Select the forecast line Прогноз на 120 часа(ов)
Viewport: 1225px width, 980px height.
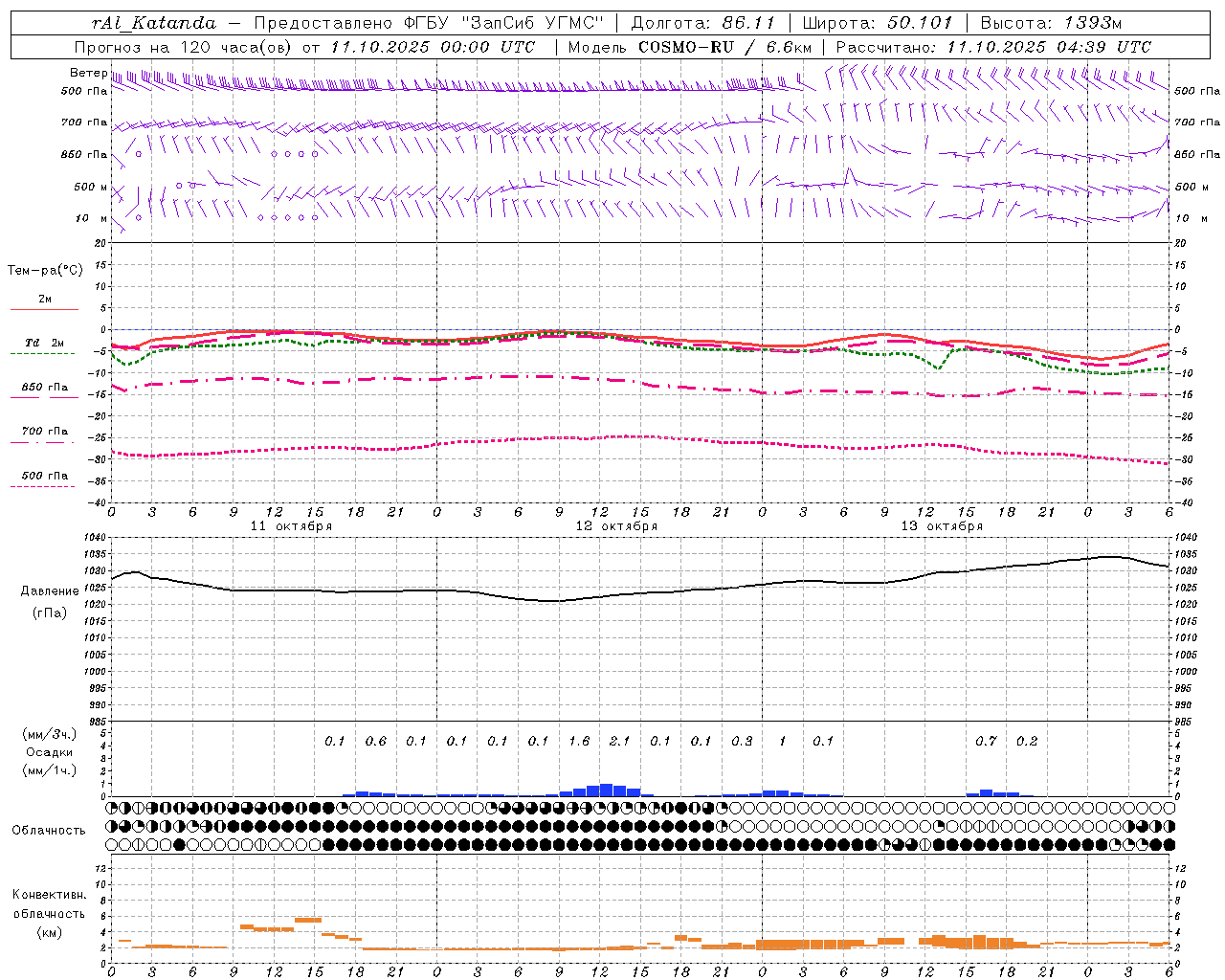[185, 47]
